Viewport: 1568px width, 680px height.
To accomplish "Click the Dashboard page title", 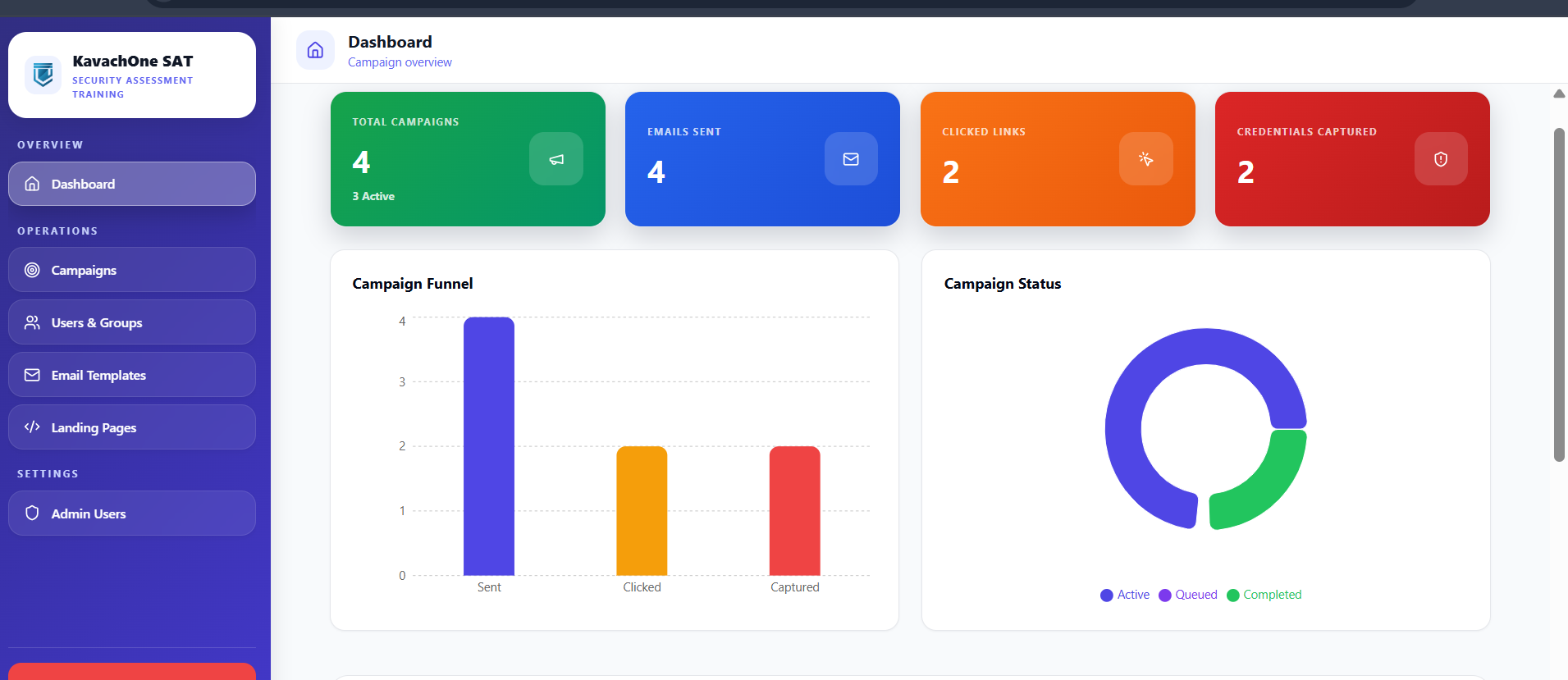I will click(390, 42).
